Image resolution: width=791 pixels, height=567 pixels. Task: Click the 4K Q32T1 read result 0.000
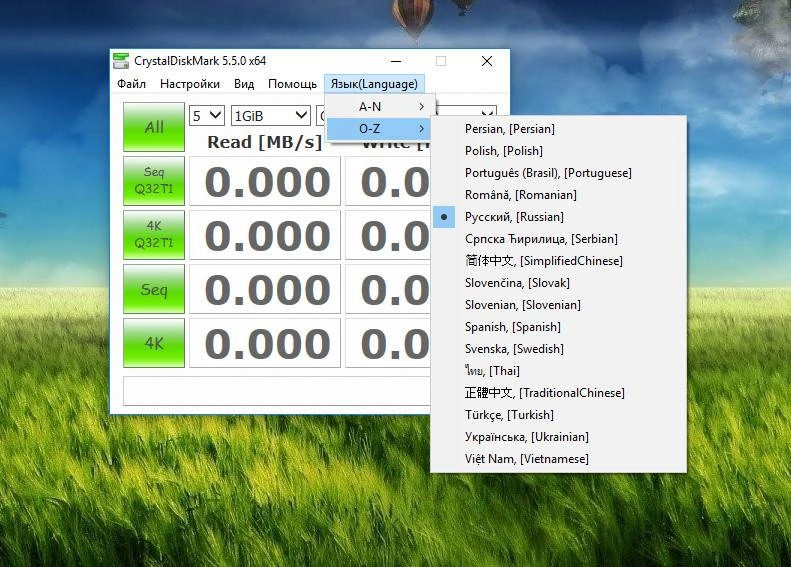pyautogui.click(x=265, y=235)
